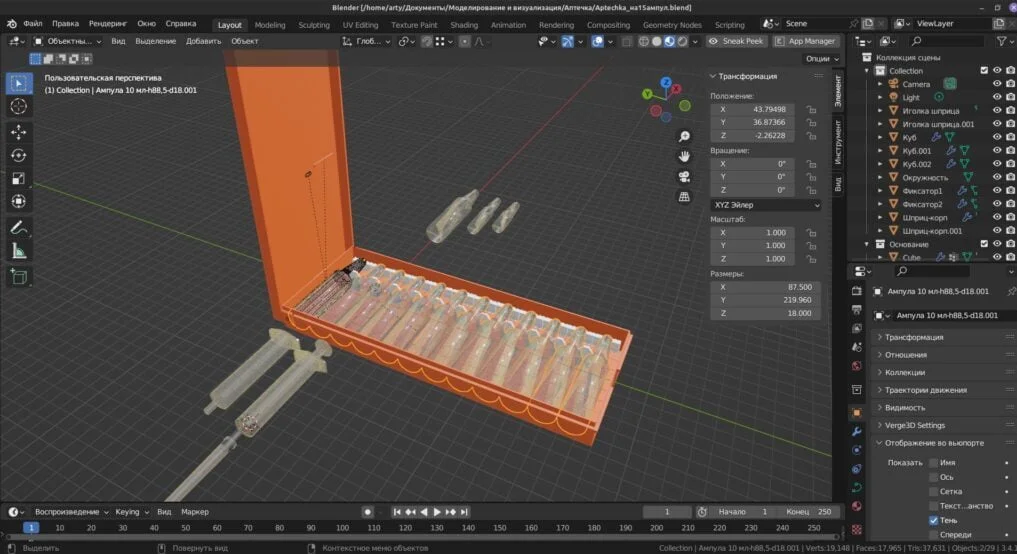This screenshot has width=1017, height=554.
Task: Collapse the Основание collection
Action: [x=867, y=244]
